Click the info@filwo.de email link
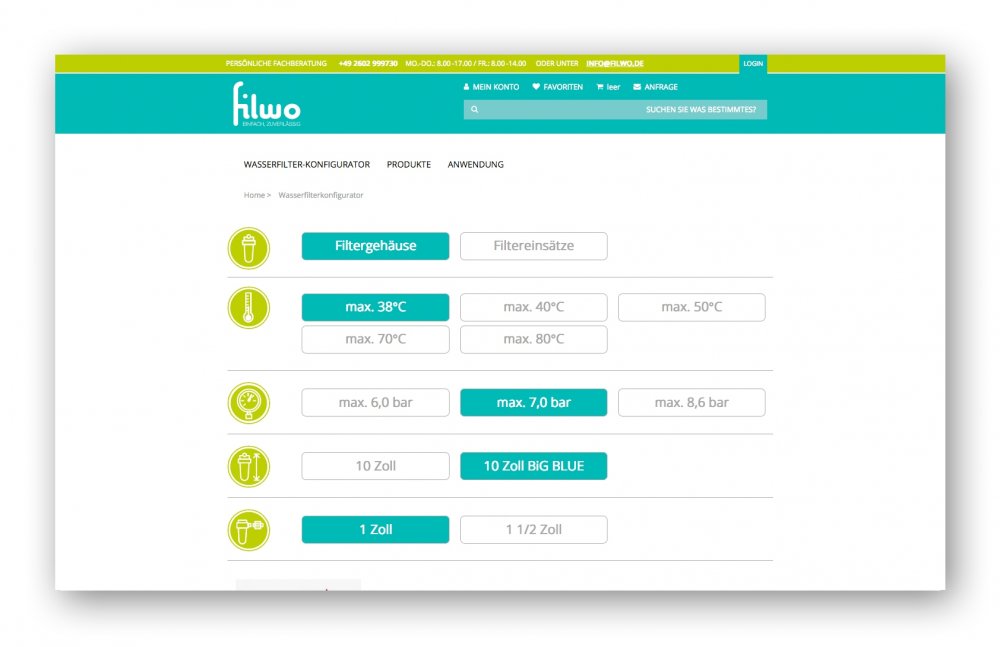 pos(615,63)
